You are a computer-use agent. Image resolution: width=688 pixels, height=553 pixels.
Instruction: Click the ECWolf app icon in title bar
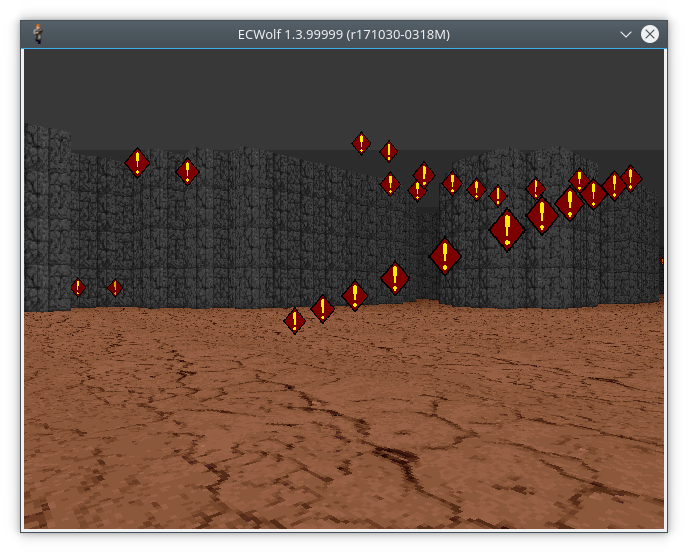[x=38, y=34]
